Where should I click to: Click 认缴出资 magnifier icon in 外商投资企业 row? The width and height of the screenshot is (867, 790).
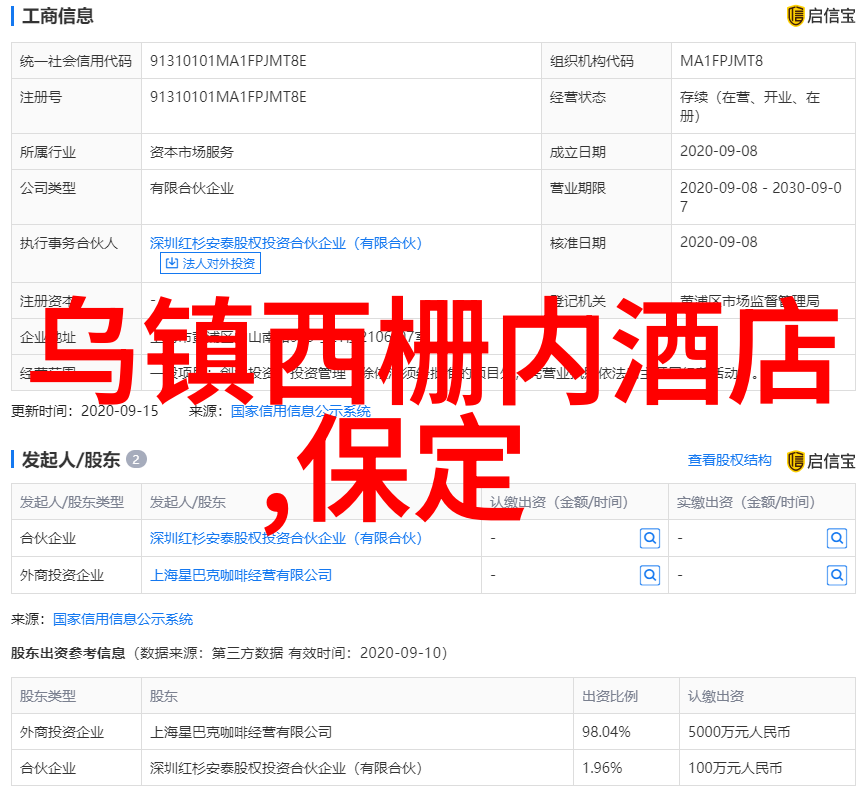[650, 575]
